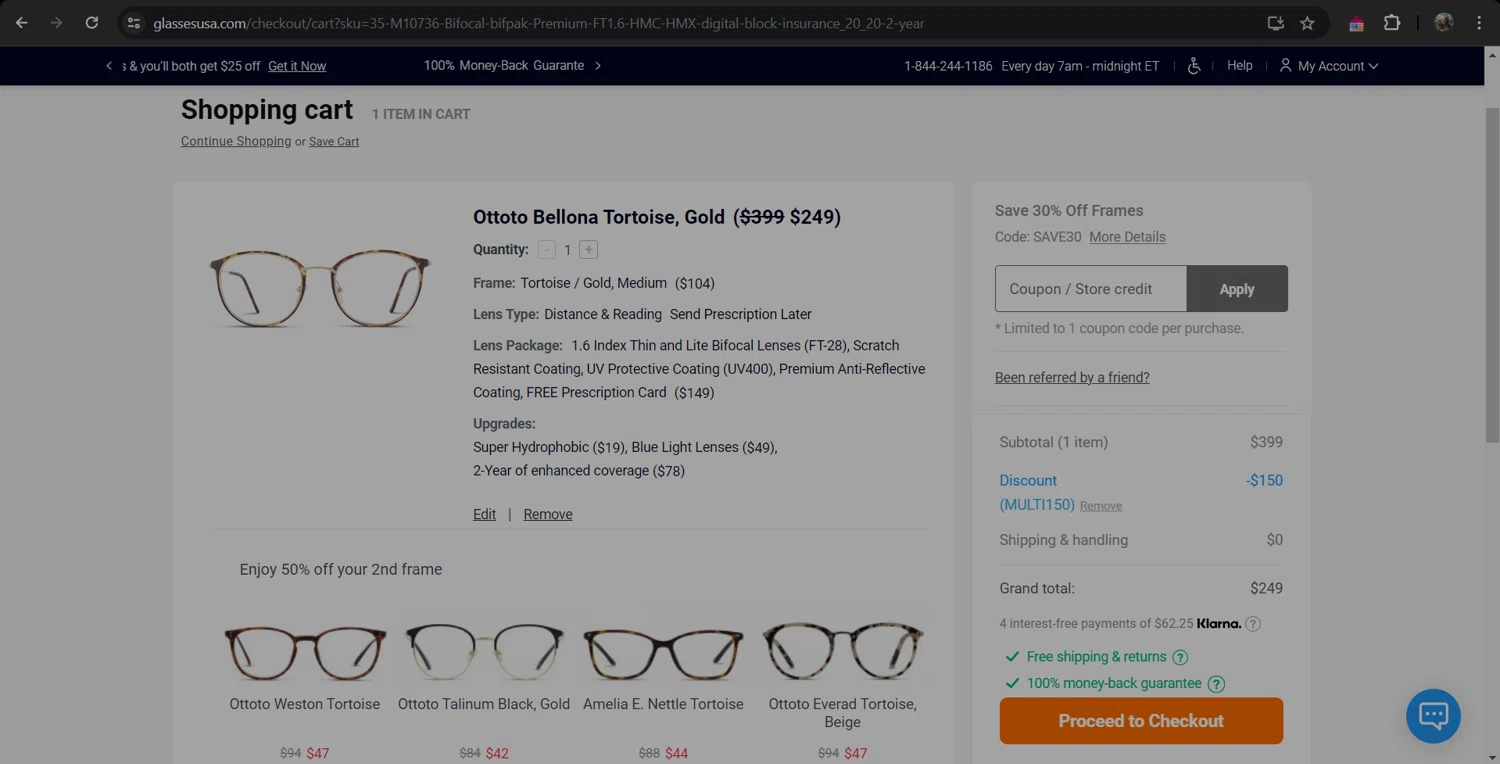
Task: Click Been referred by a friend link
Action: 1072,377
